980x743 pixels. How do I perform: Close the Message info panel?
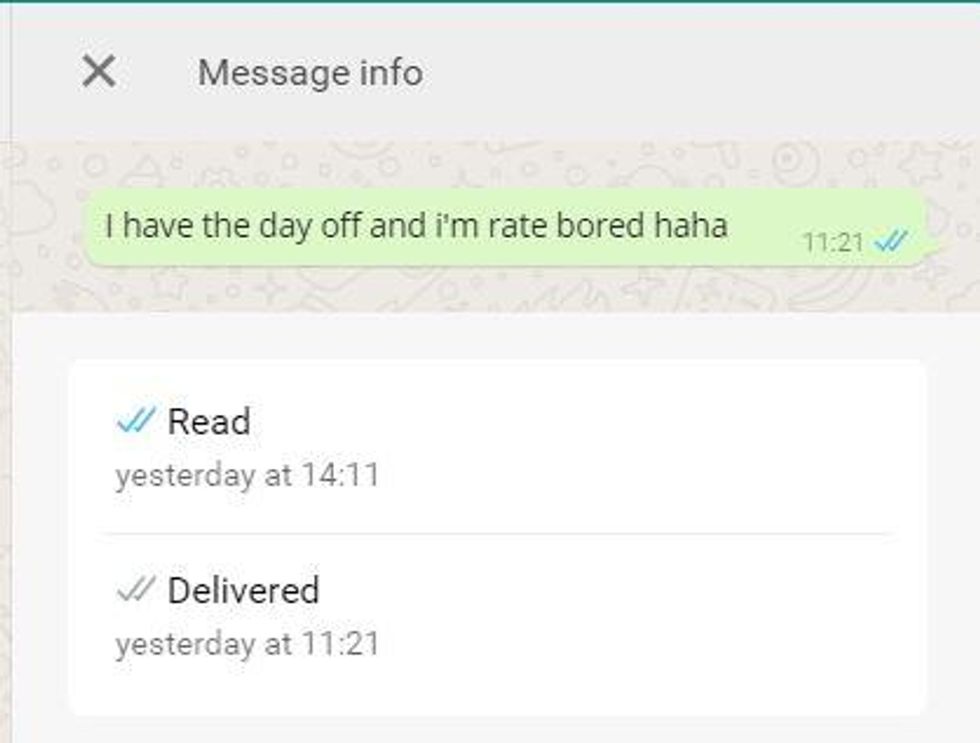click(x=99, y=71)
